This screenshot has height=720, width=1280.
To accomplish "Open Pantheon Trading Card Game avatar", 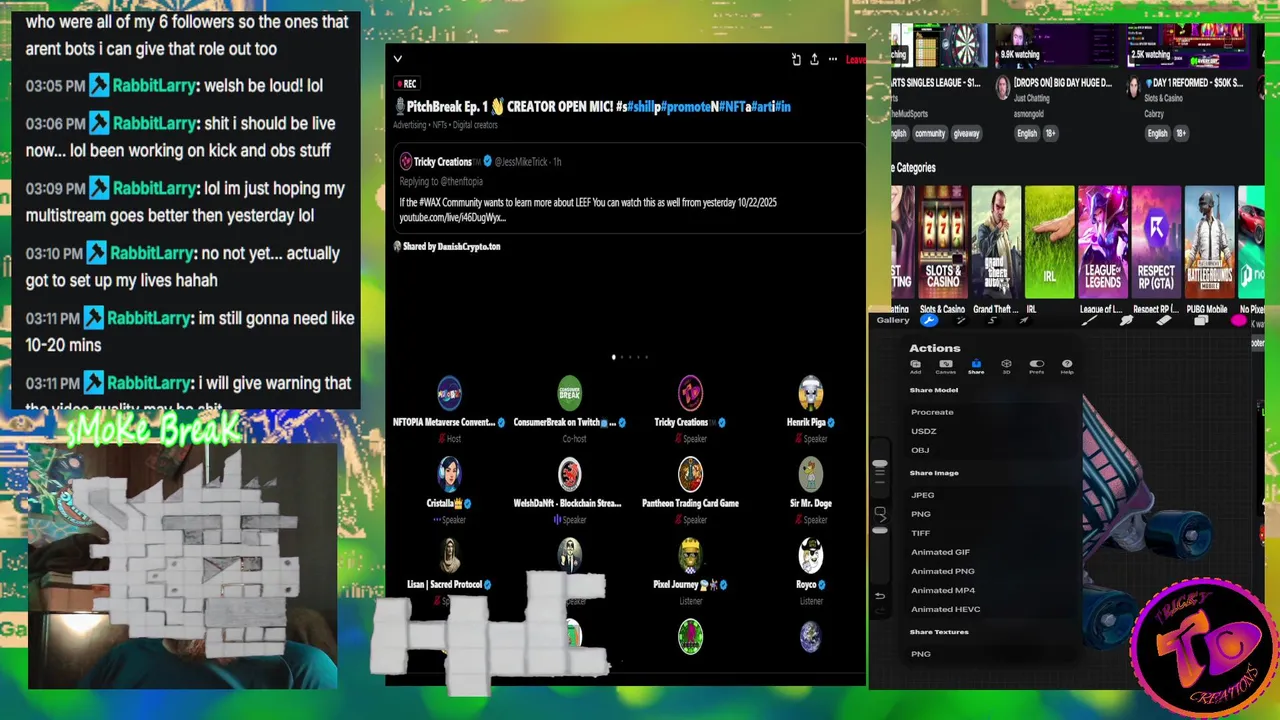I will click(690, 475).
